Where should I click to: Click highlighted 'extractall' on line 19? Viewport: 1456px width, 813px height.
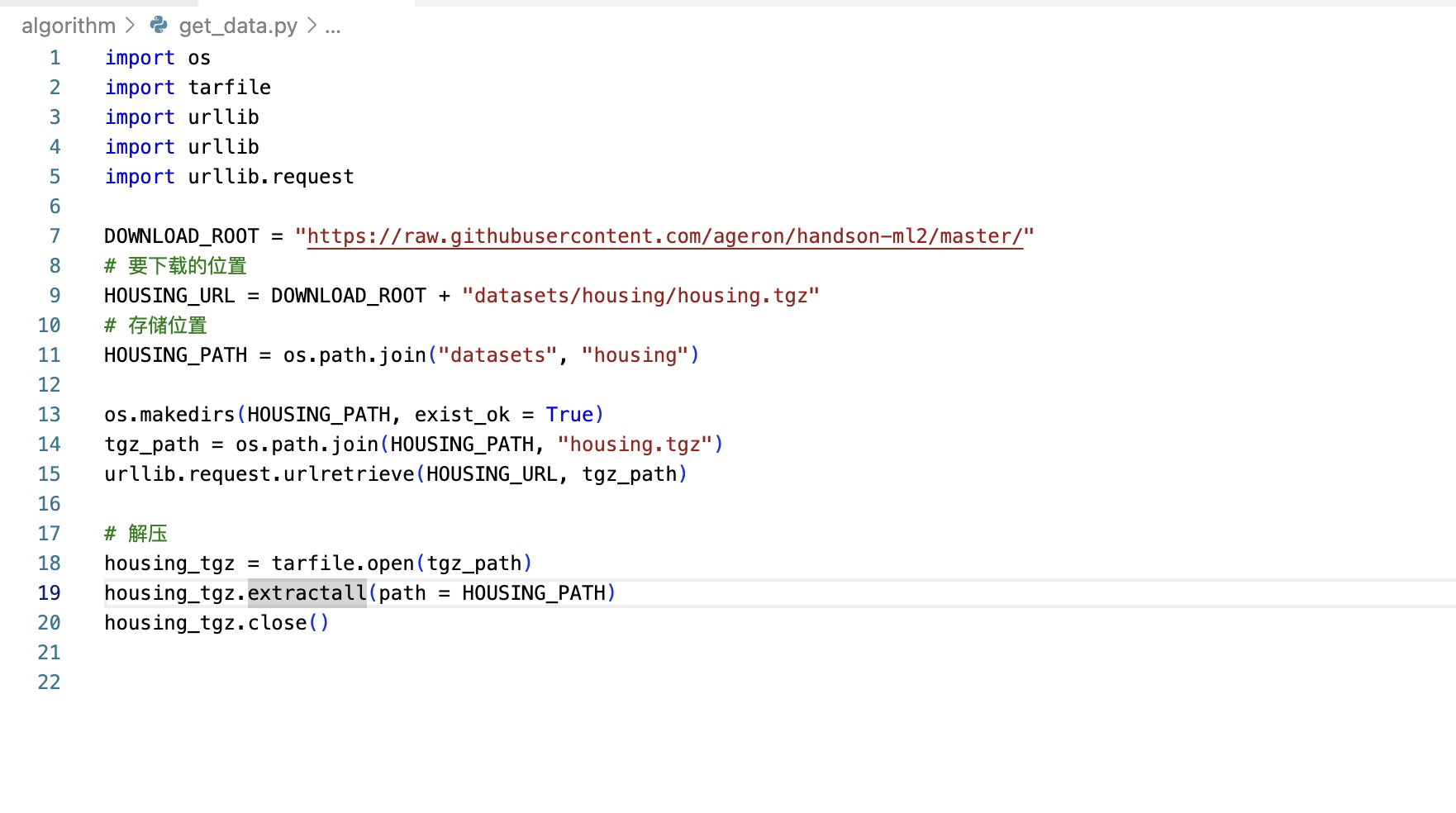pos(307,593)
